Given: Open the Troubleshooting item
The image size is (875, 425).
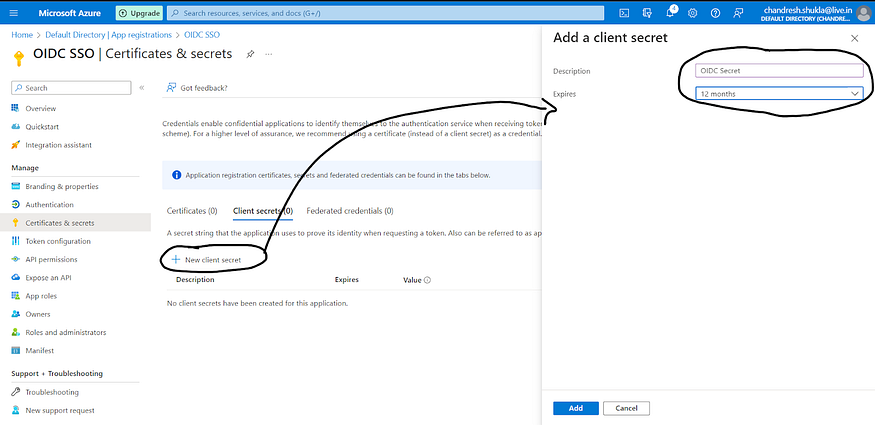Looking at the screenshot, I should tap(52, 392).
